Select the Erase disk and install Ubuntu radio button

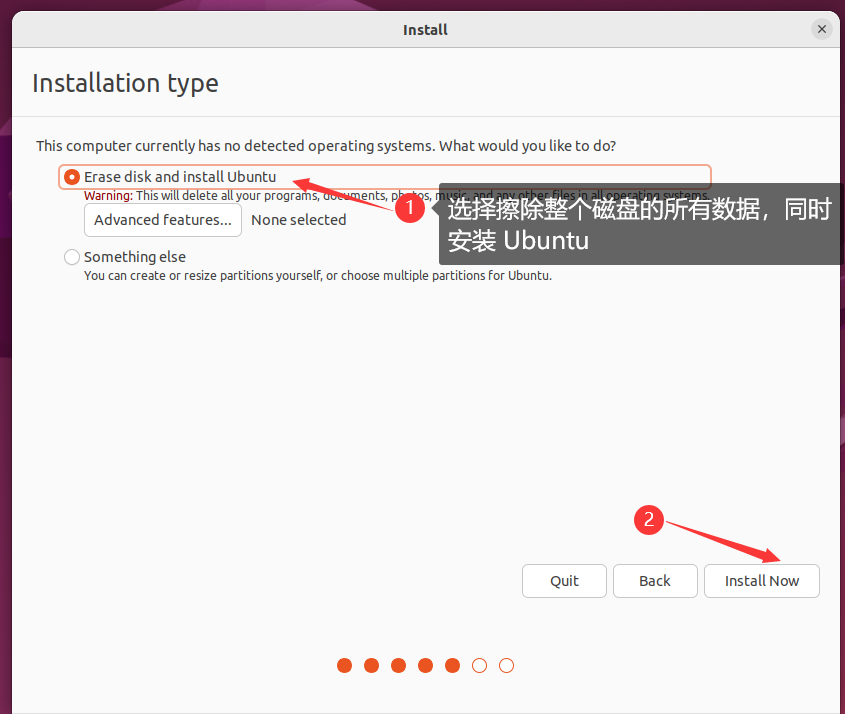coord(72,177)
